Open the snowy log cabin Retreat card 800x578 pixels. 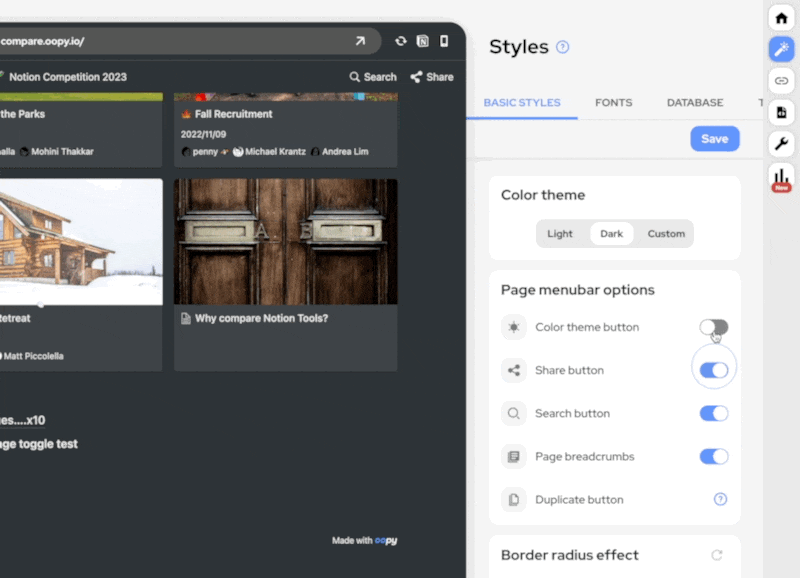[81, 275]
